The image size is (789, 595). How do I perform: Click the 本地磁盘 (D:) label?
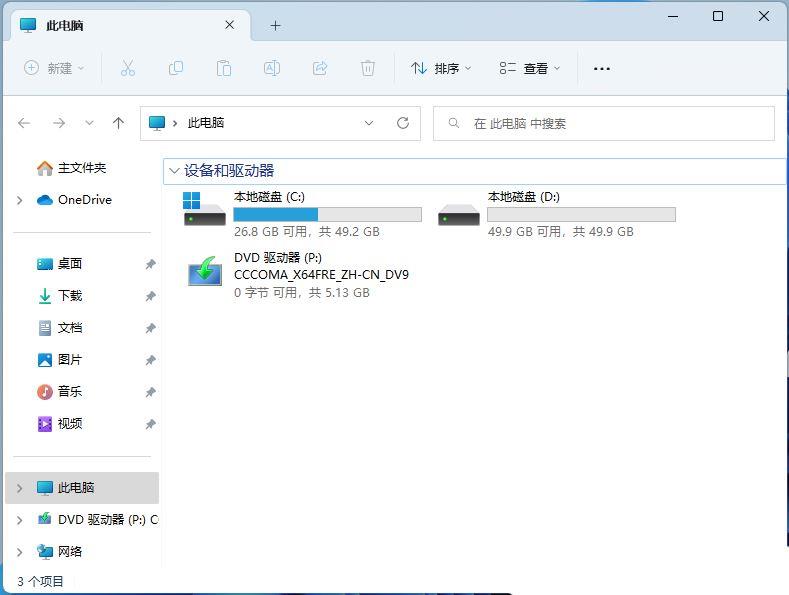(523, 197)
